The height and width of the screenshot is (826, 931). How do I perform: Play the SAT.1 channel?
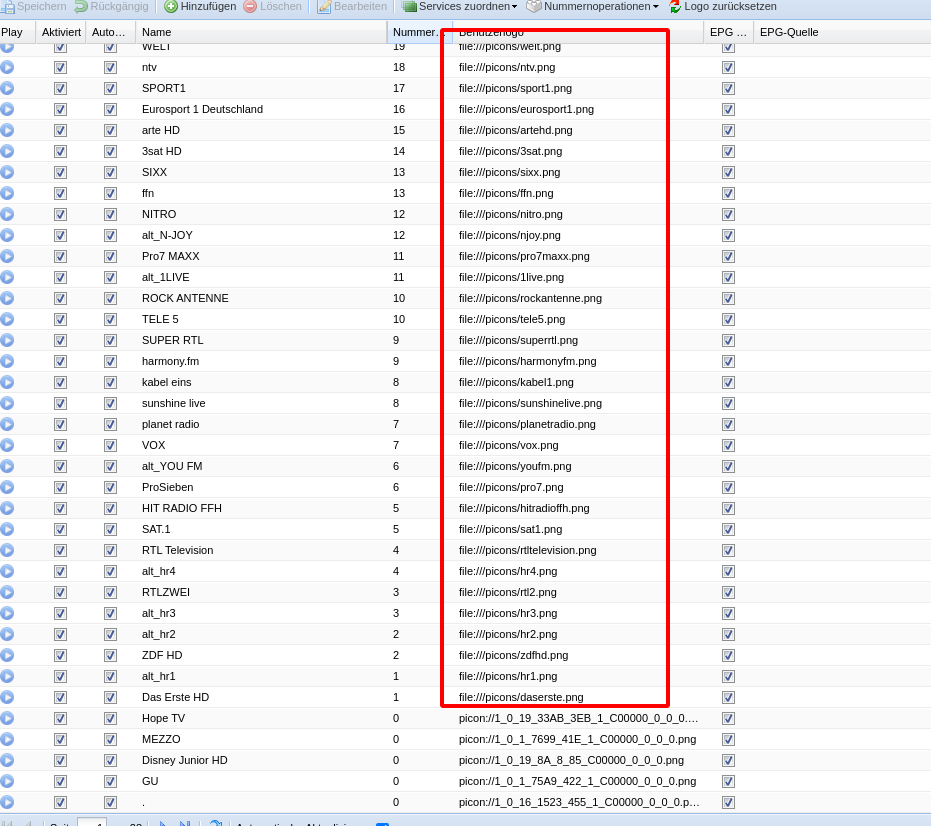[x=7, y=529]
